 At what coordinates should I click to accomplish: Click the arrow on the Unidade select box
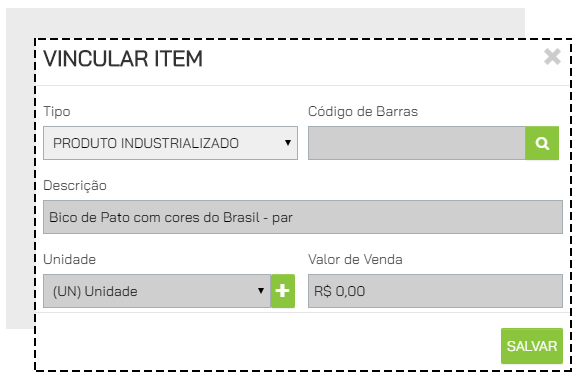[261, 291]
